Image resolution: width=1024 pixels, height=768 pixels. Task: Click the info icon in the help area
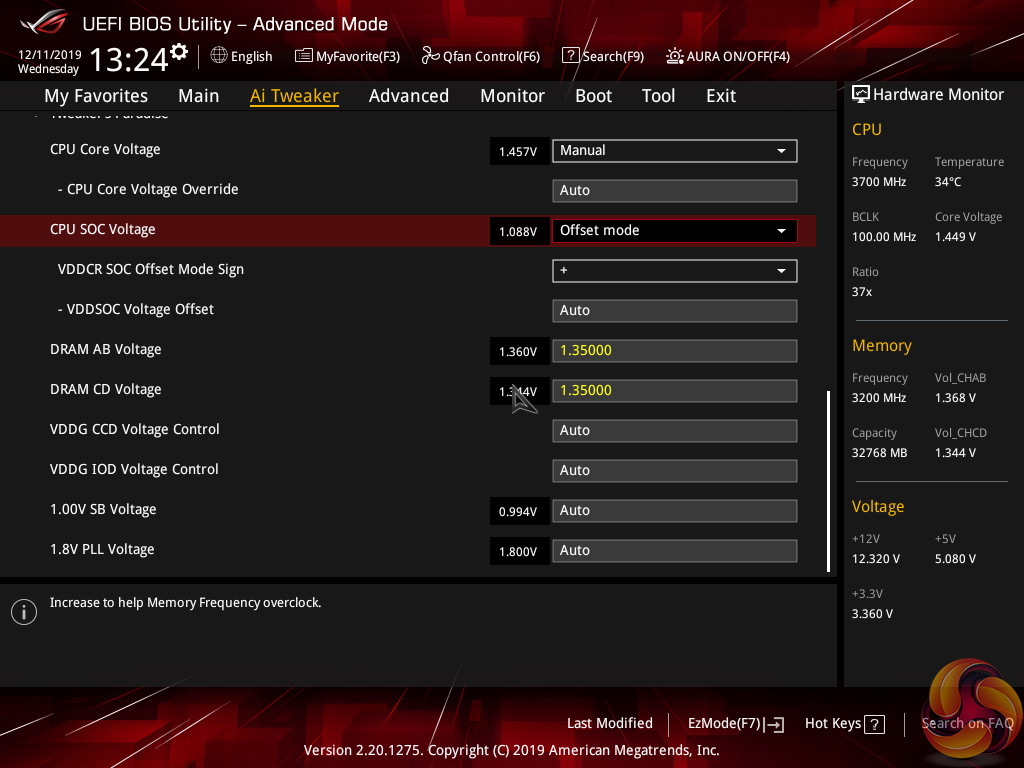(24, 612)
